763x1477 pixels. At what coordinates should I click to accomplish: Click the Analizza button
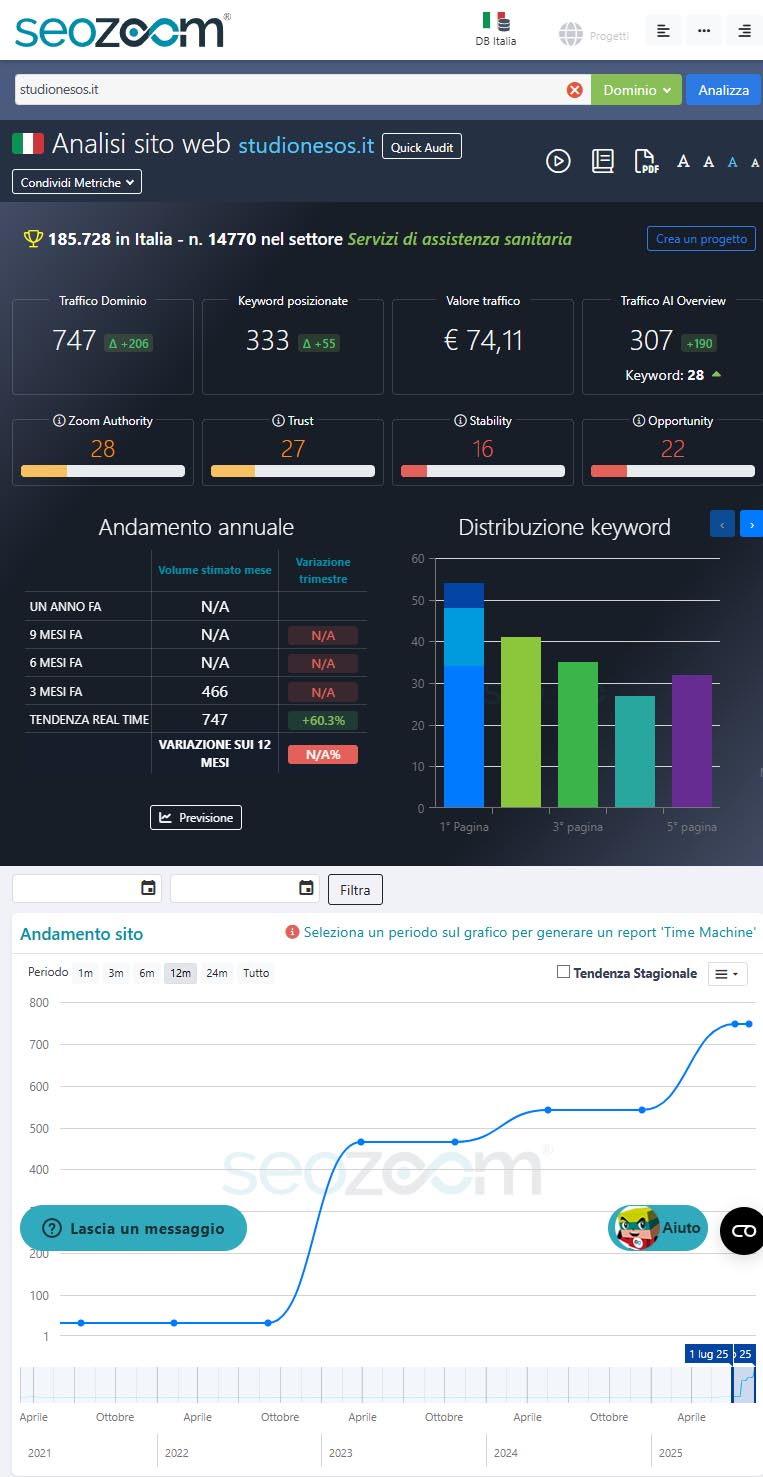click(723, 90)
